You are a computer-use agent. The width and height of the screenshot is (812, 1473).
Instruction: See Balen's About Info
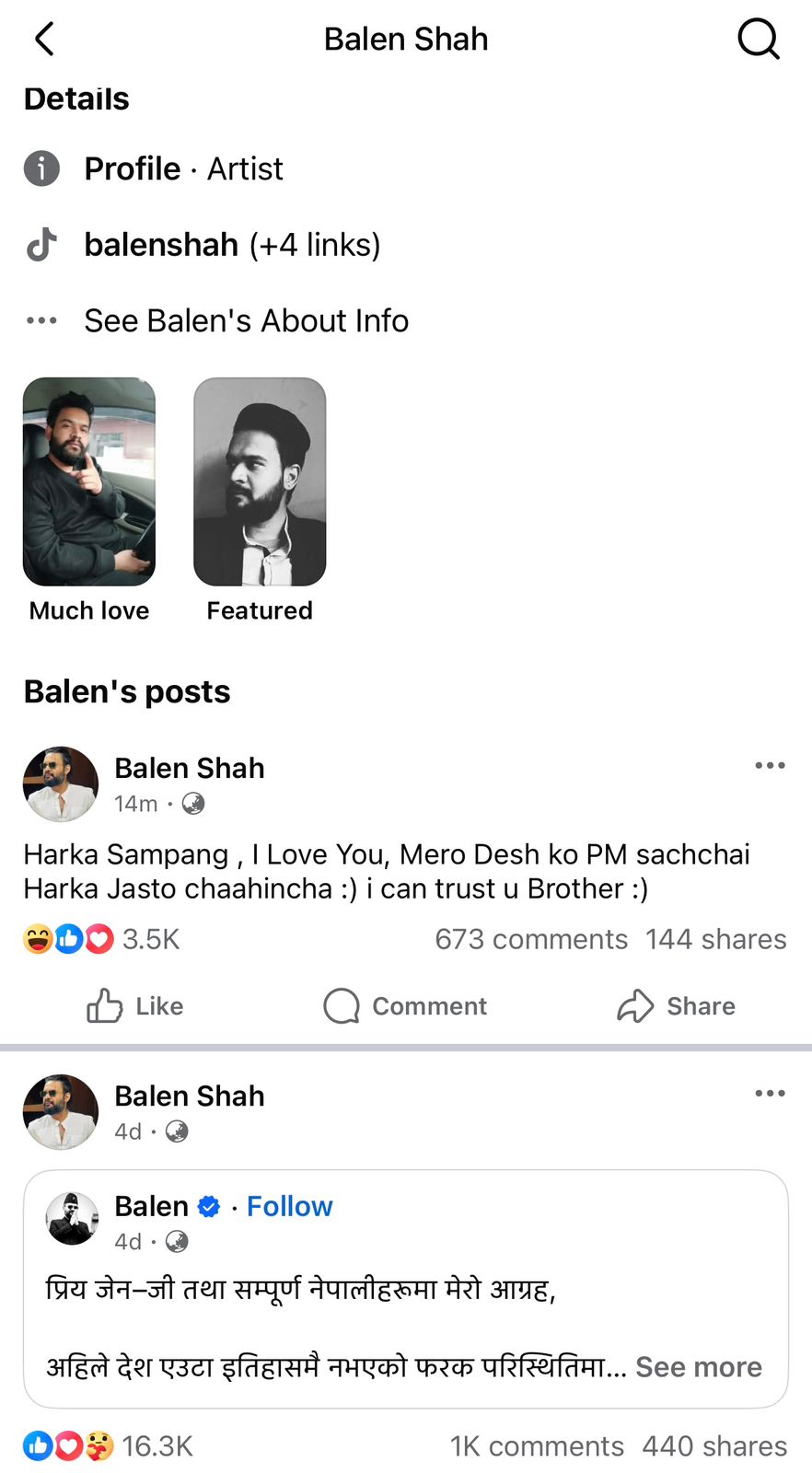(246, 320)
